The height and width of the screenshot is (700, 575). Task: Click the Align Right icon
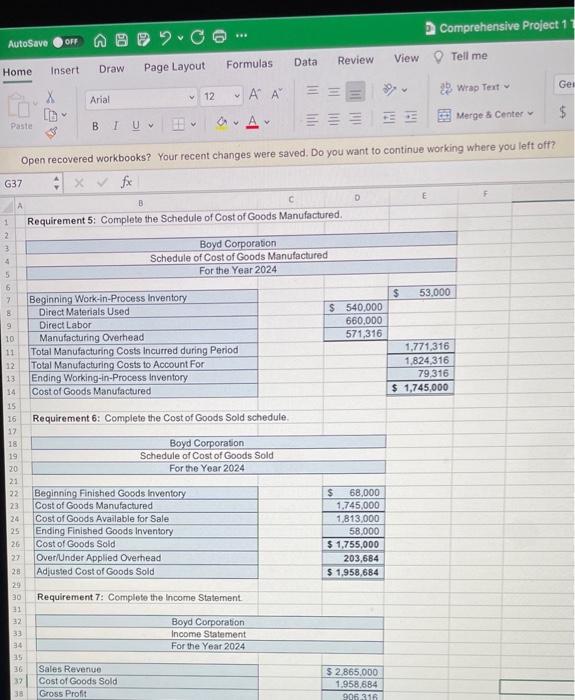(x=355, y=118)
